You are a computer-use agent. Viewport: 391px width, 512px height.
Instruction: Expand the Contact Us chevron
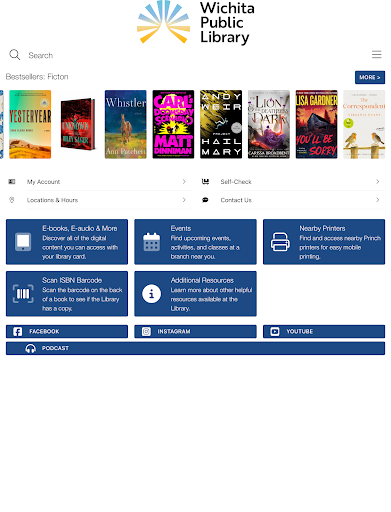click(x=378, y=200)
